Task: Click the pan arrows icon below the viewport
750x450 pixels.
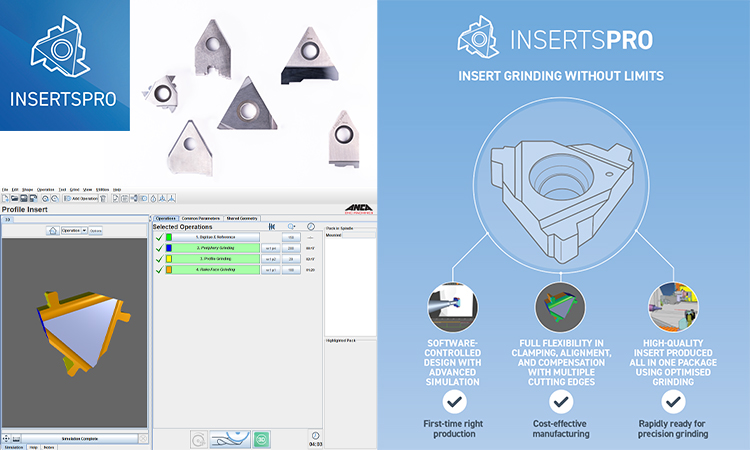Action: 7,438
